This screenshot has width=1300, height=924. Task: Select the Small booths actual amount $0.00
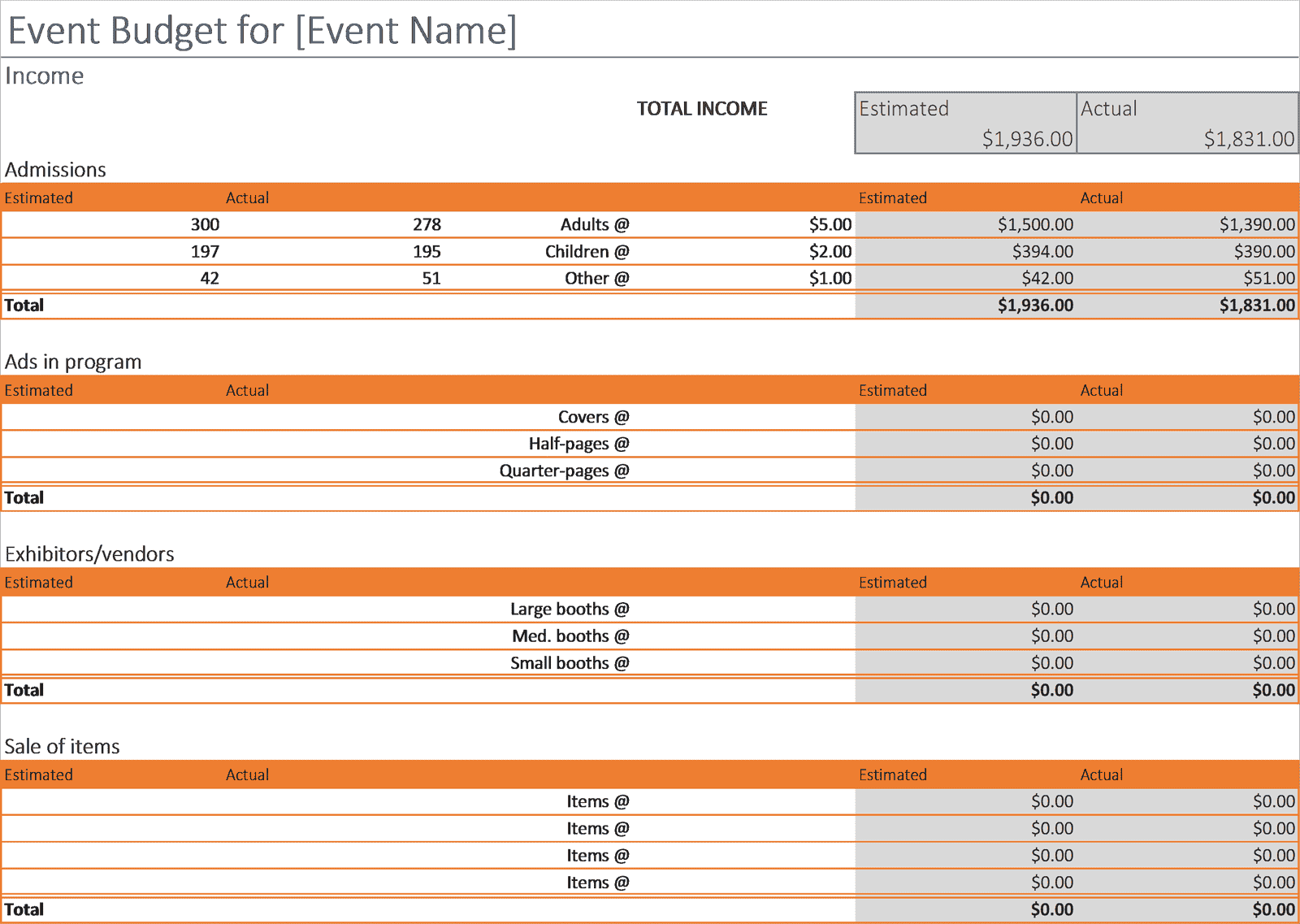pos(1274,663)
